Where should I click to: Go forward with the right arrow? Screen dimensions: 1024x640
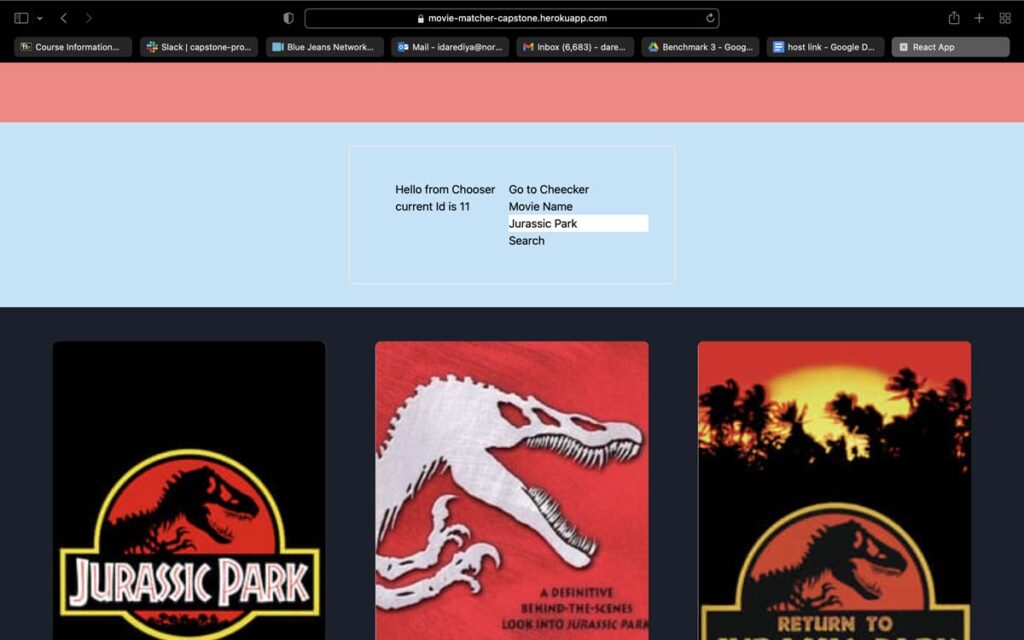point(89,18)
